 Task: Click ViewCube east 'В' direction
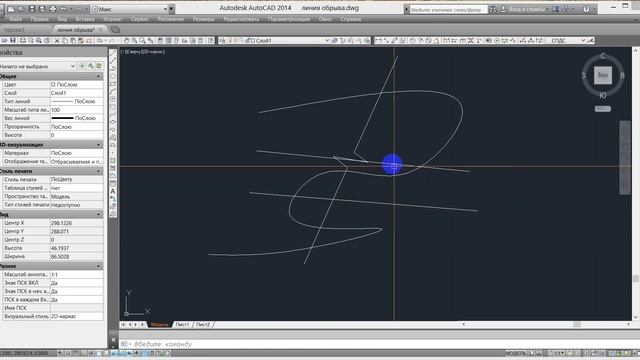[622, 75]
